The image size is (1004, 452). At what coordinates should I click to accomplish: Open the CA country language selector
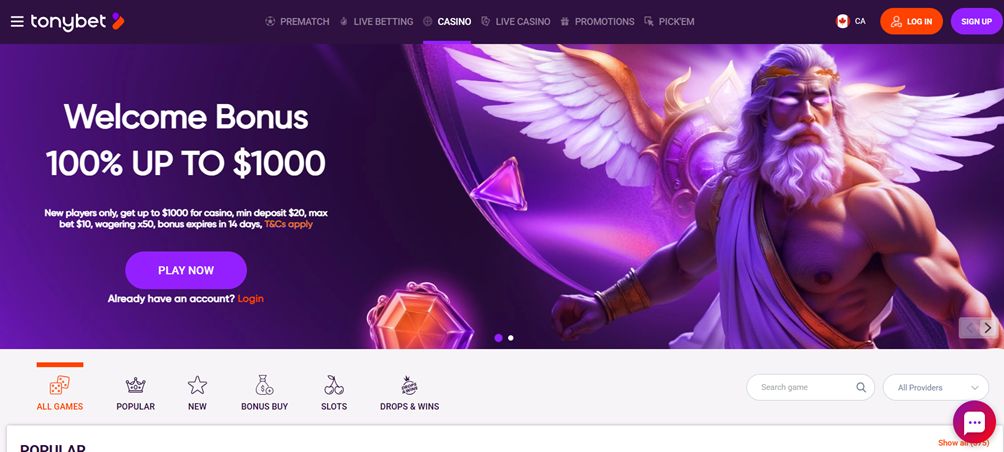(851, 21)
